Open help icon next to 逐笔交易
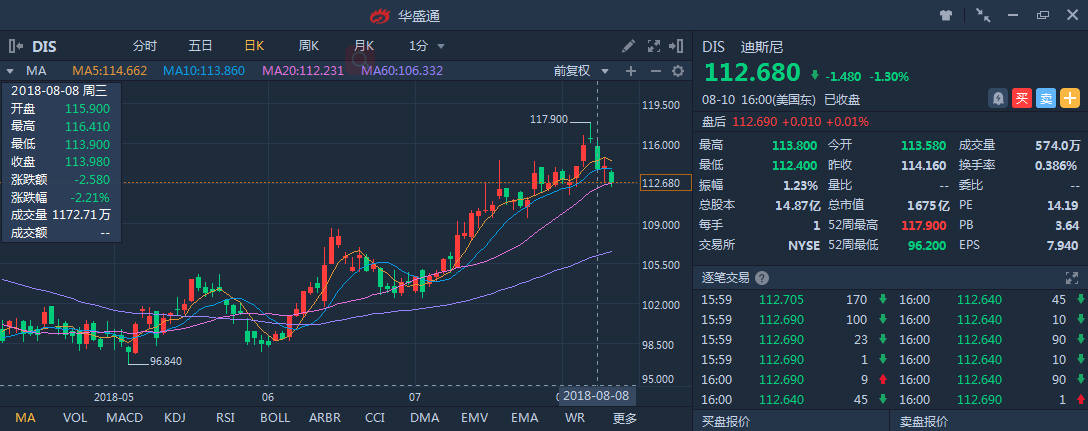The width and height of the screenshot is (1088, 431). click(x=762, y=278)
